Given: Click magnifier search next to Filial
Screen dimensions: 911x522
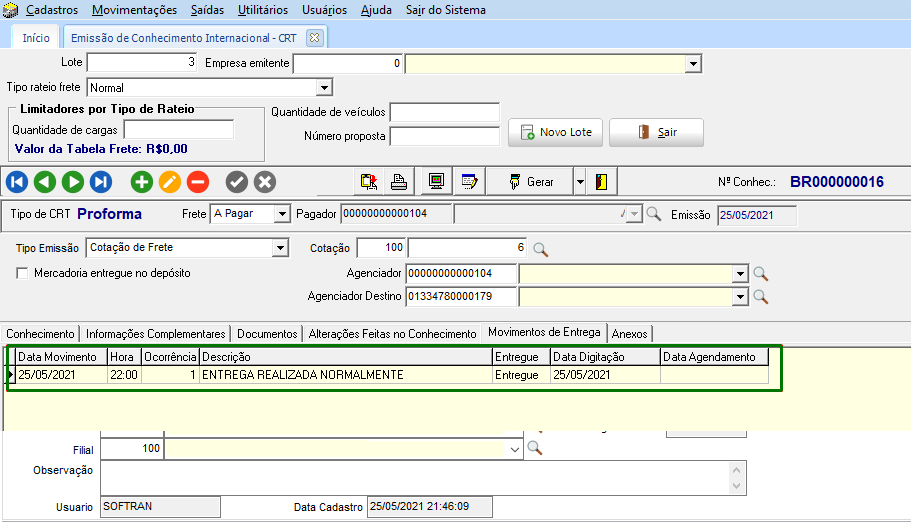Looking at the screenshot, I should click(535, 448).
